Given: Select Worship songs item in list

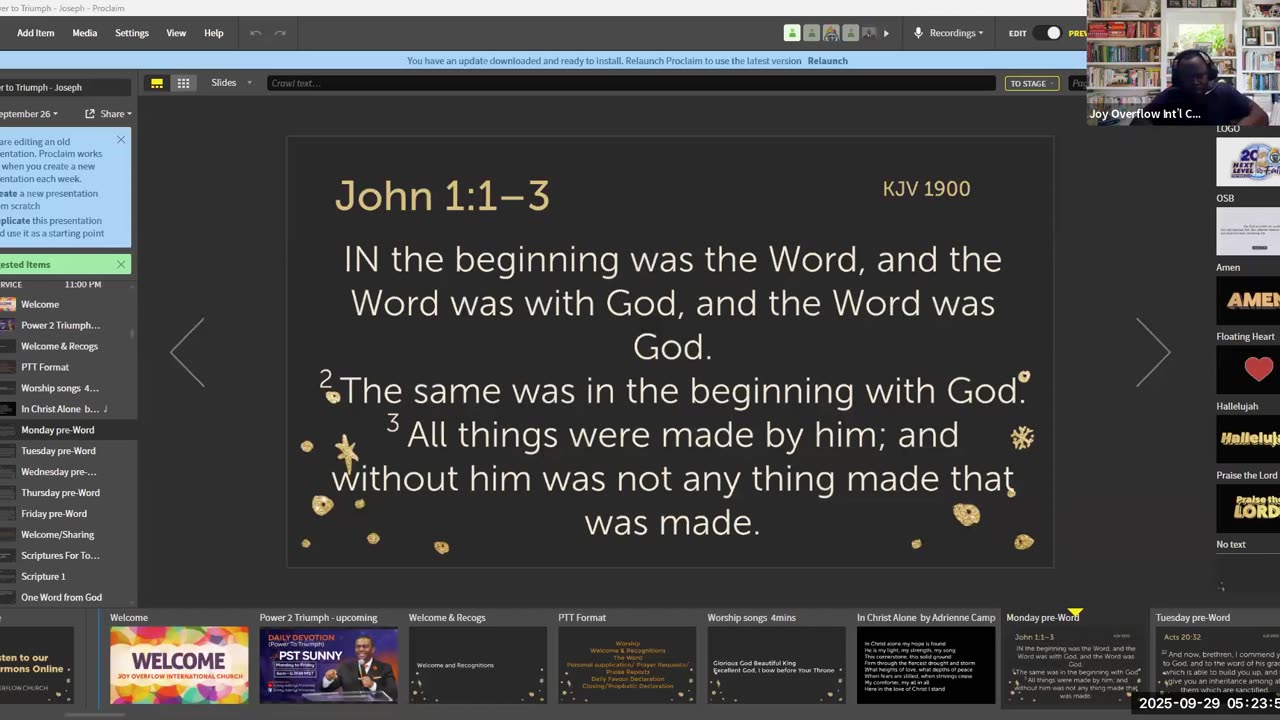Looking at the screenshot, I should pos(66,388).
